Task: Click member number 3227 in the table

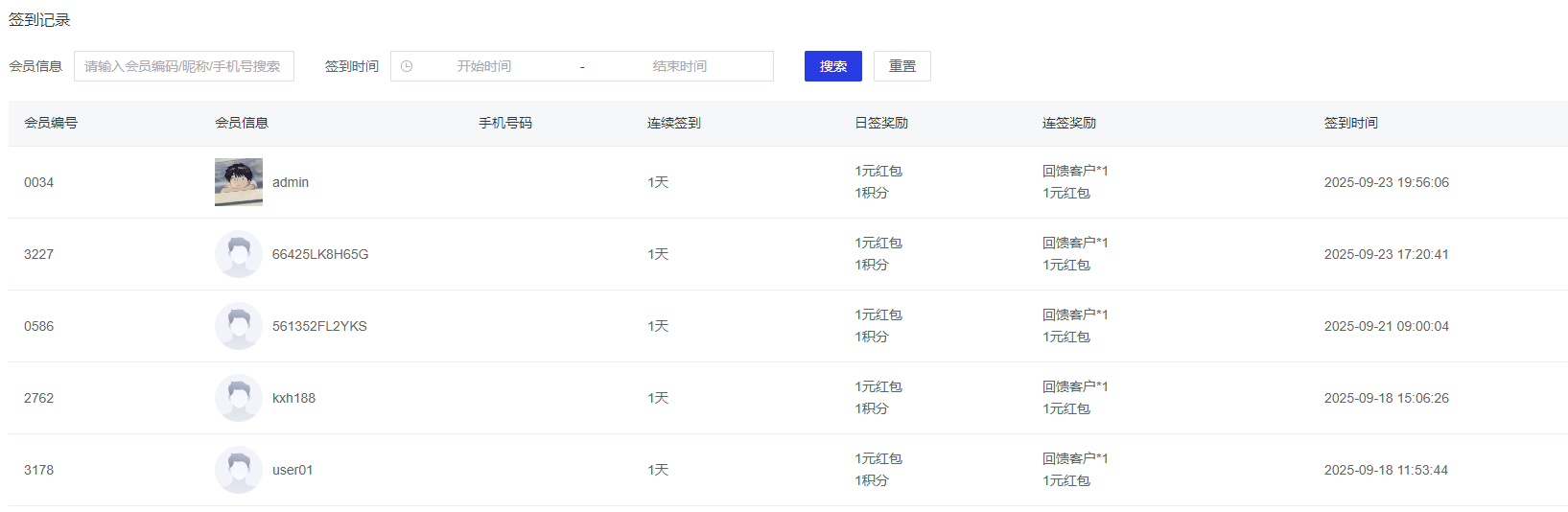Action: [x=39, y=254]
